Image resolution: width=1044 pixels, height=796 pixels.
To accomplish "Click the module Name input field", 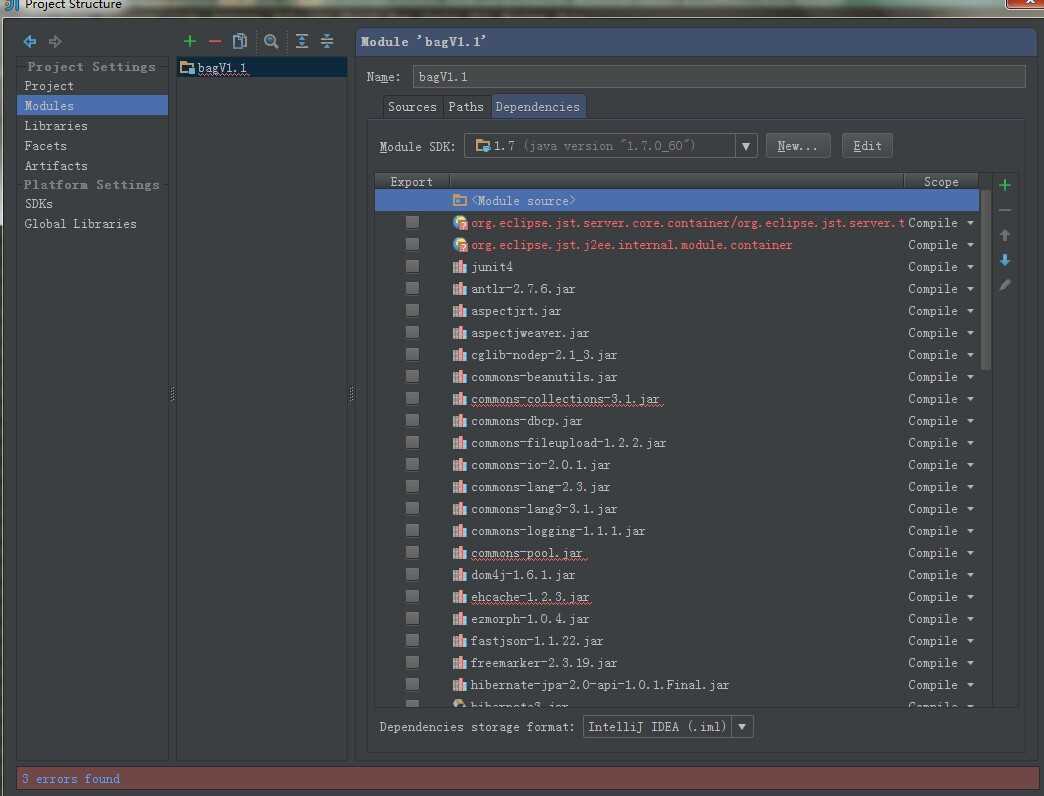I will click(x=718, y=77).
